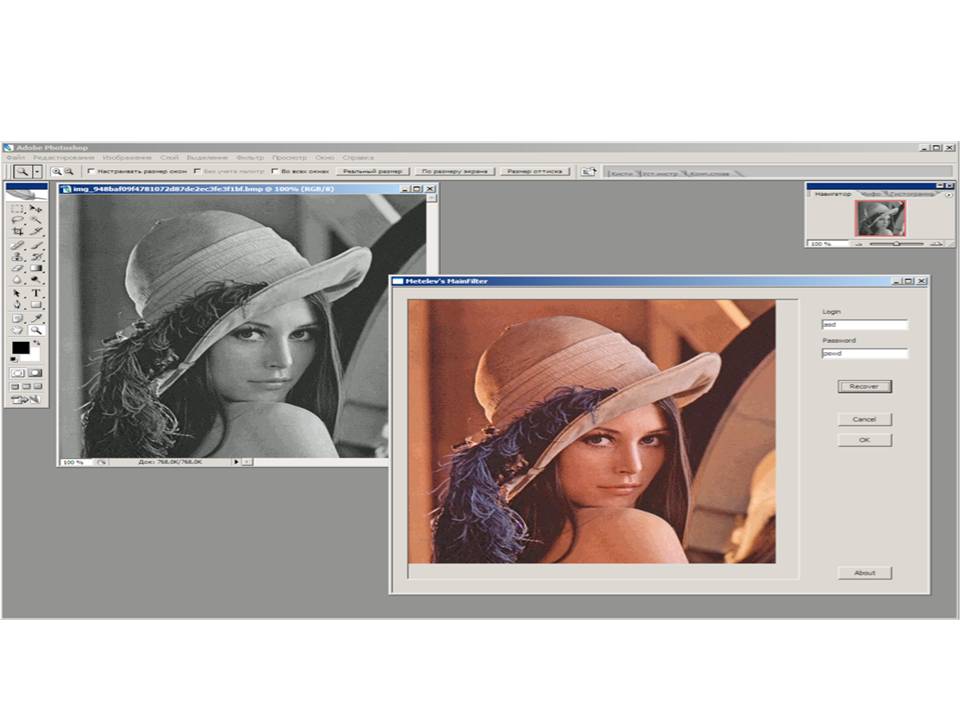Open the zoom tool preset dropdown arrow

pyautogui.click(x=37, y=172)
